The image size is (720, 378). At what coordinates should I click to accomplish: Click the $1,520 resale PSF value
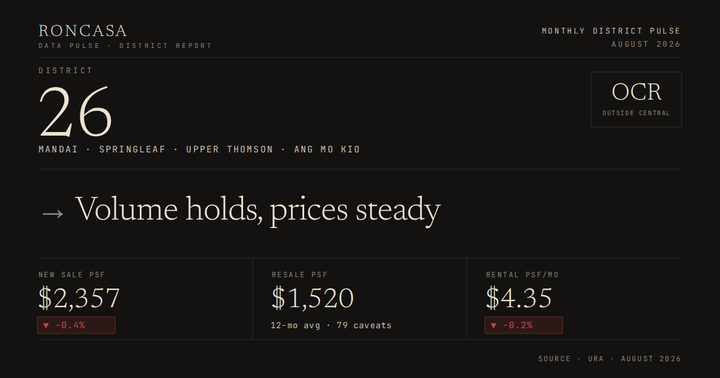pos(313,298)
